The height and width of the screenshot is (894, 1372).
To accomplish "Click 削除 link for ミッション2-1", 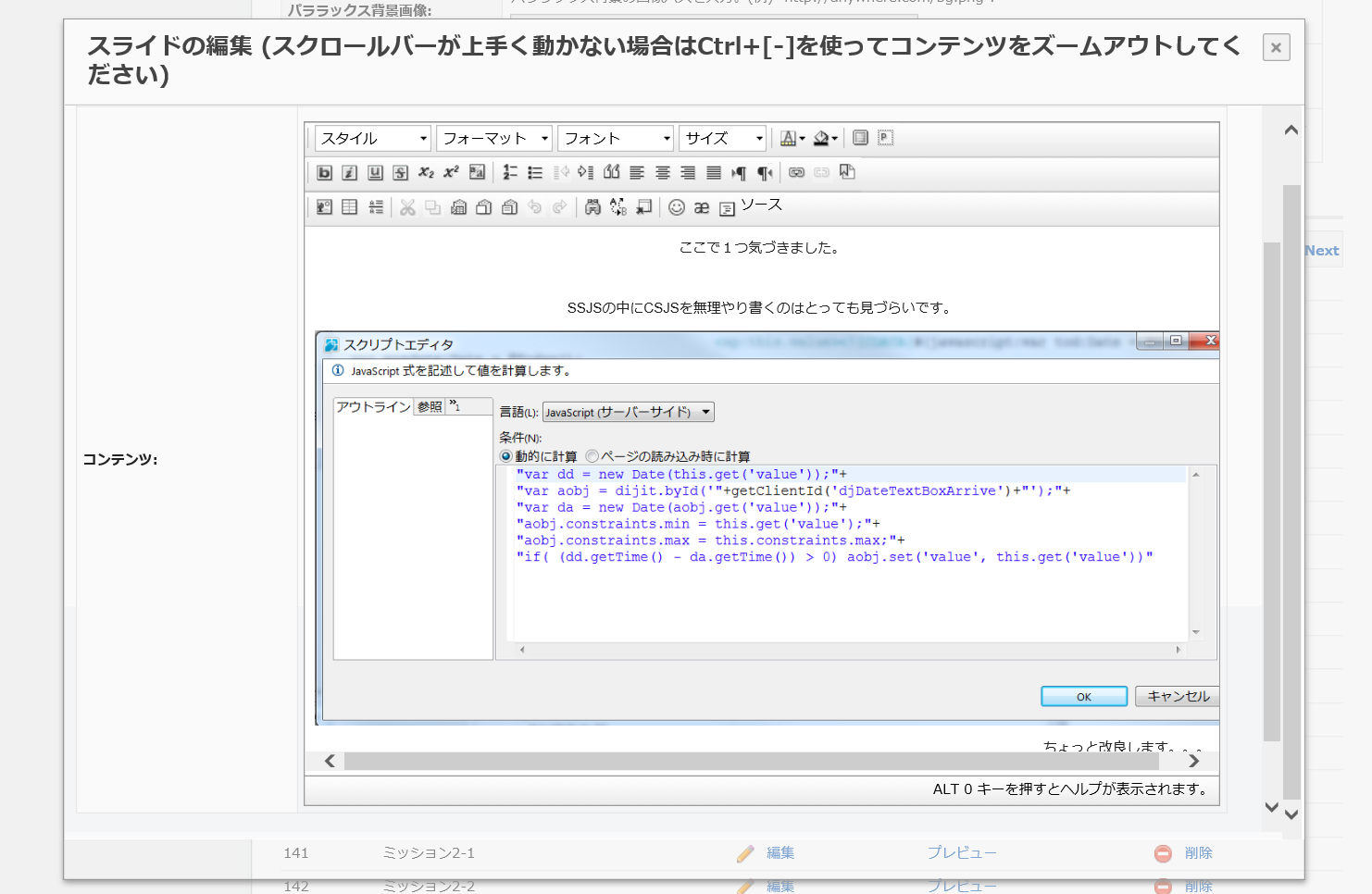I will [1198, 853].
